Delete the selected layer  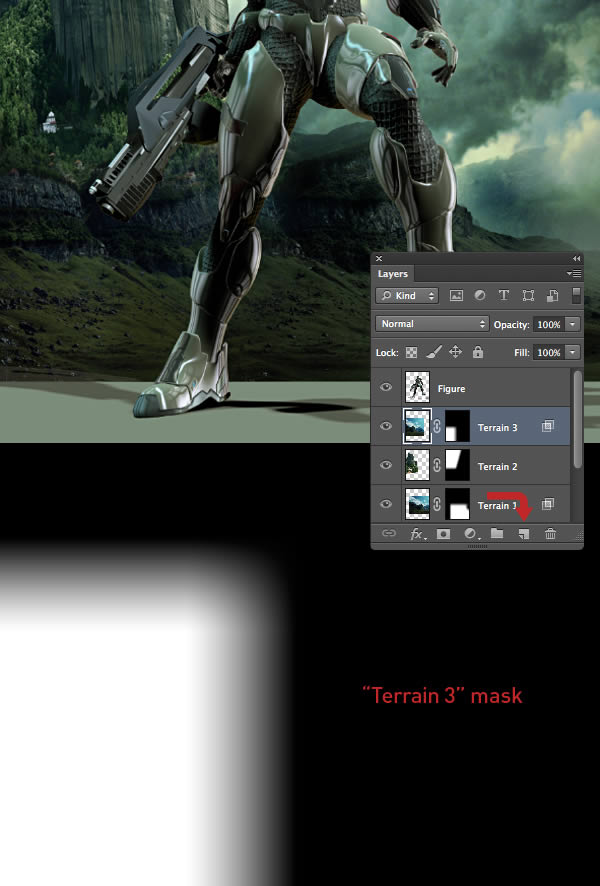(550, 533)
